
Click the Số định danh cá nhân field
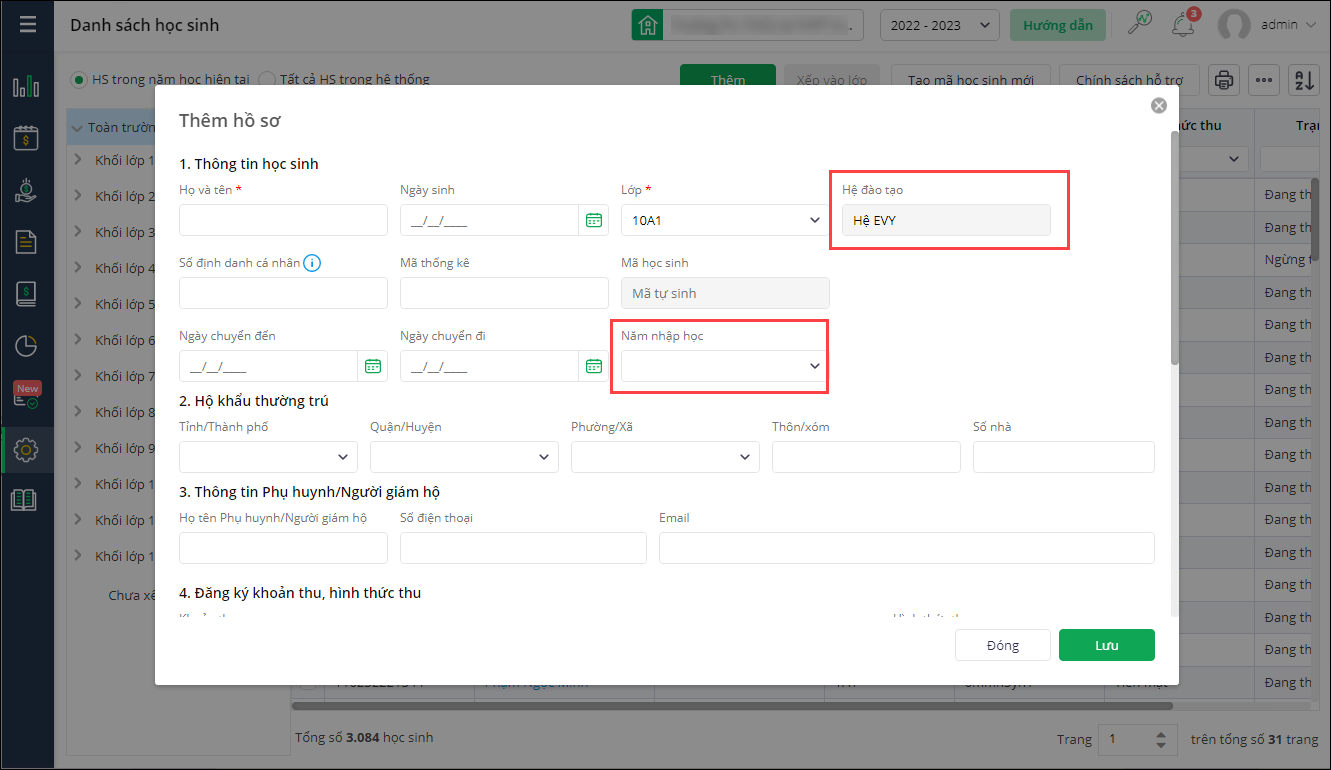(283, 293)
